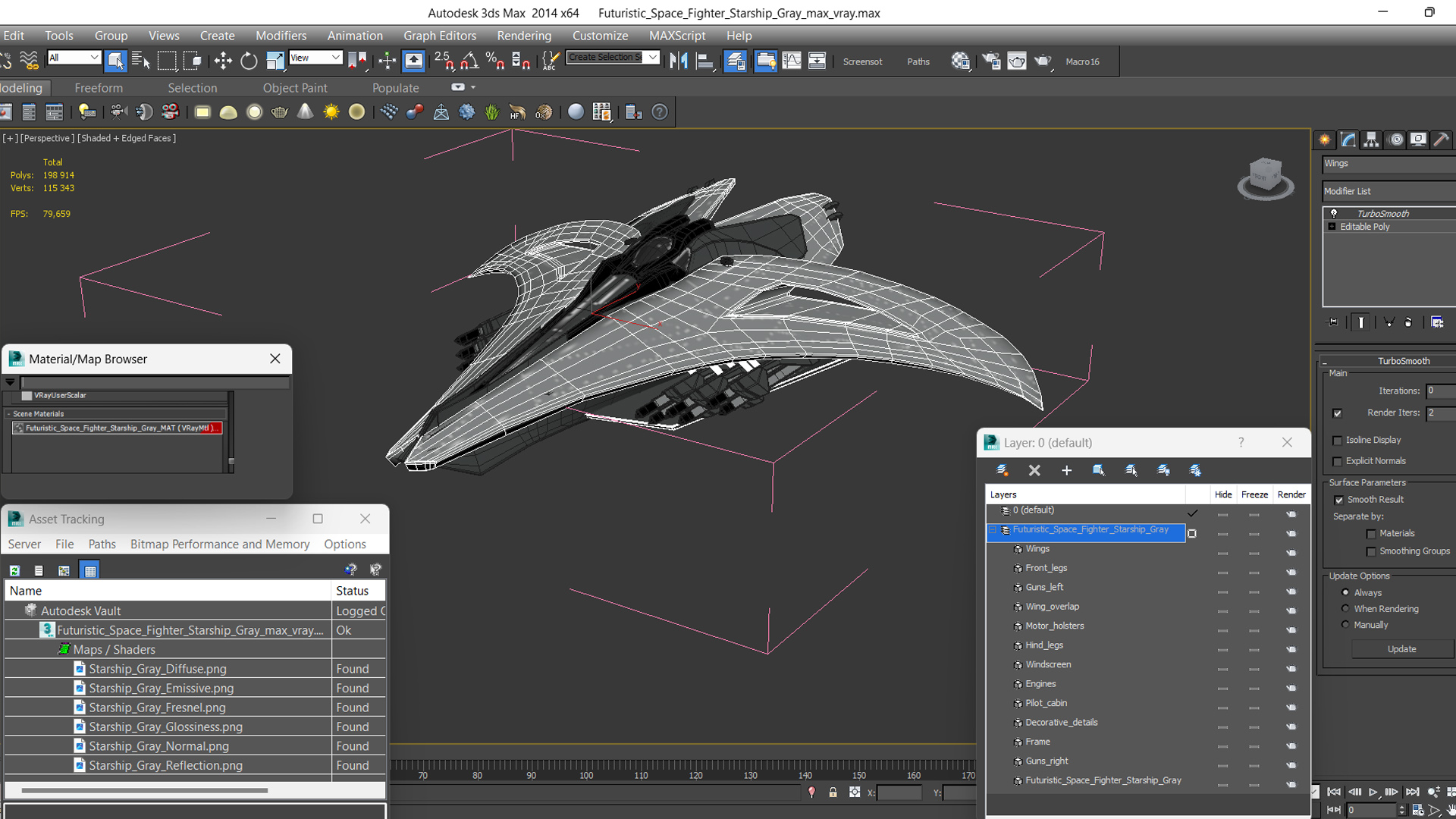This screenshot has height=819, width=1456.
Task: Open Create Selection Set dropdown
Action: coord(652,58)
